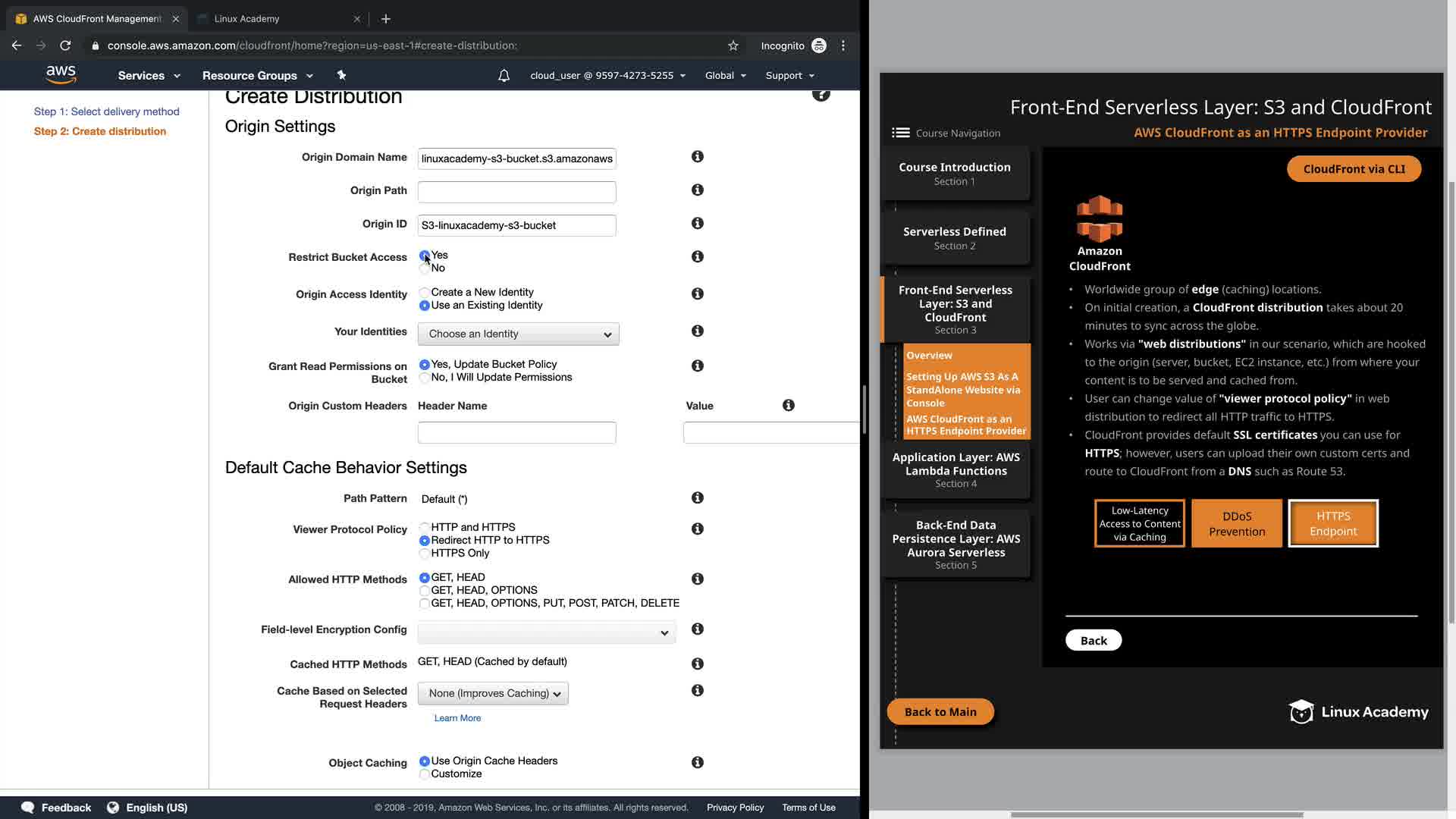The width and height of the screenshot is (1456, 819).
Task: Bookmark page with the star icon
Action: click(x=733, y=45)
